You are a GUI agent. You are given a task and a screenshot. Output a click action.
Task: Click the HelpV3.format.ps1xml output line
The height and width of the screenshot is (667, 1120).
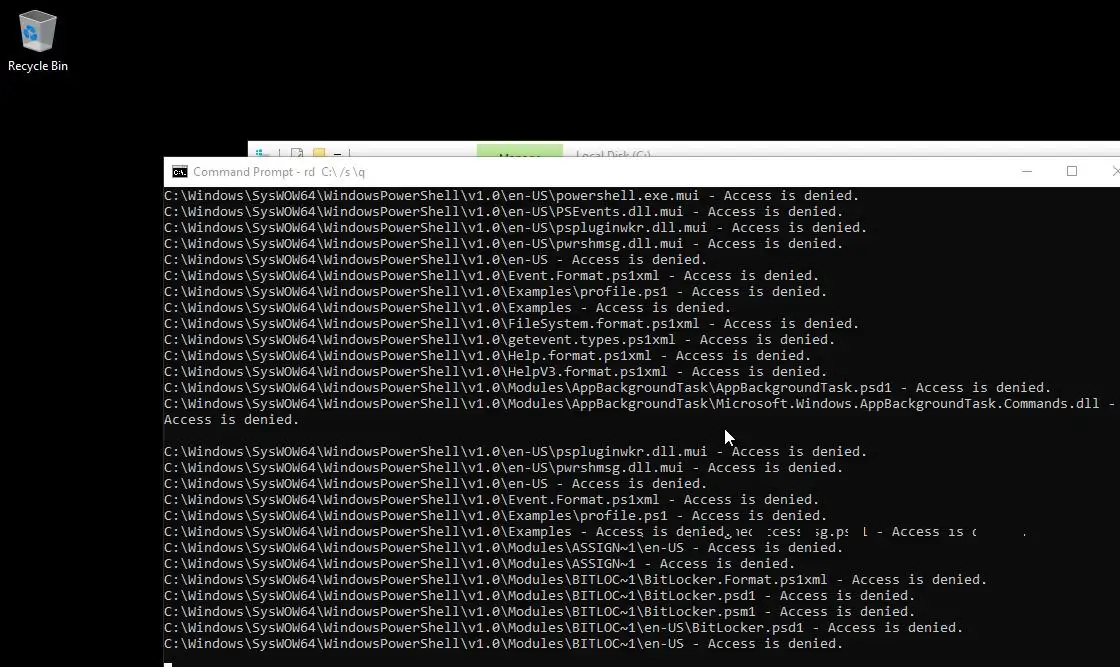[496, 371]
